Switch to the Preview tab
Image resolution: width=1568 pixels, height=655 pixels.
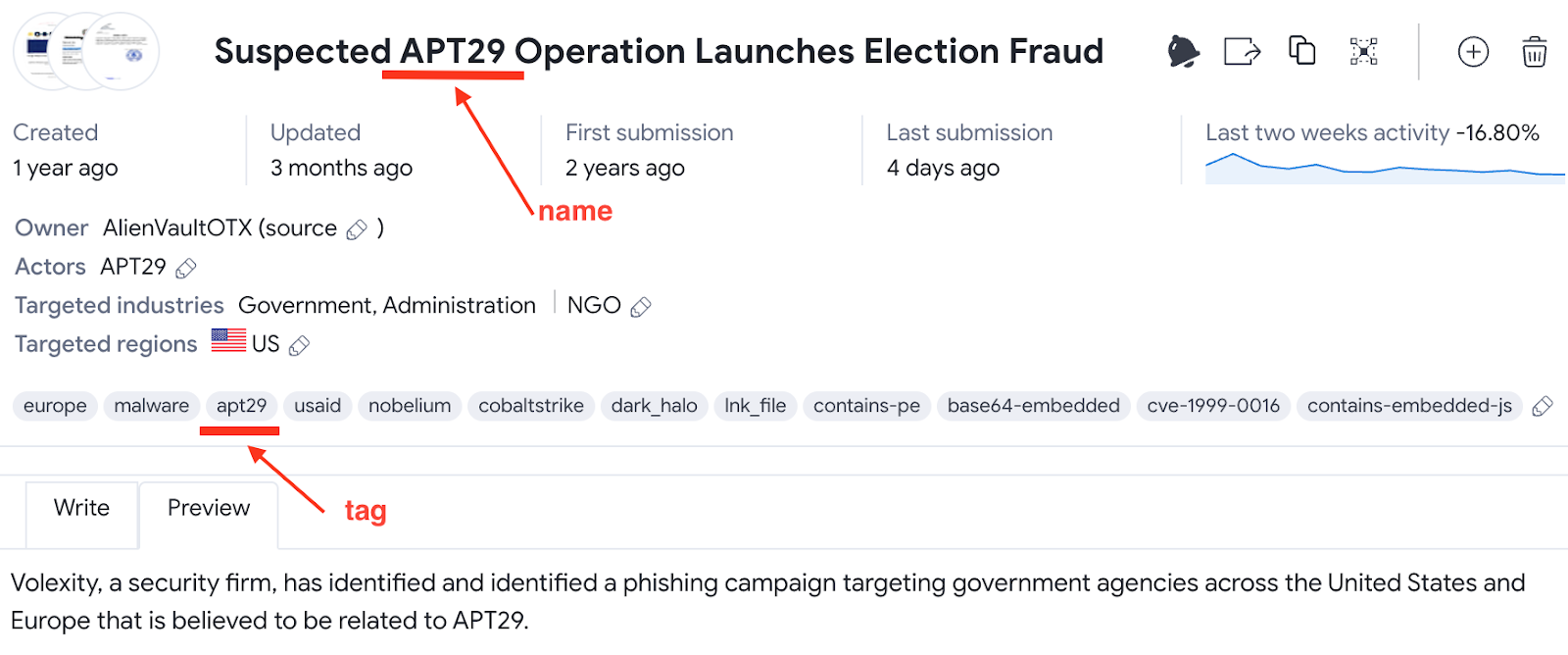209,508
